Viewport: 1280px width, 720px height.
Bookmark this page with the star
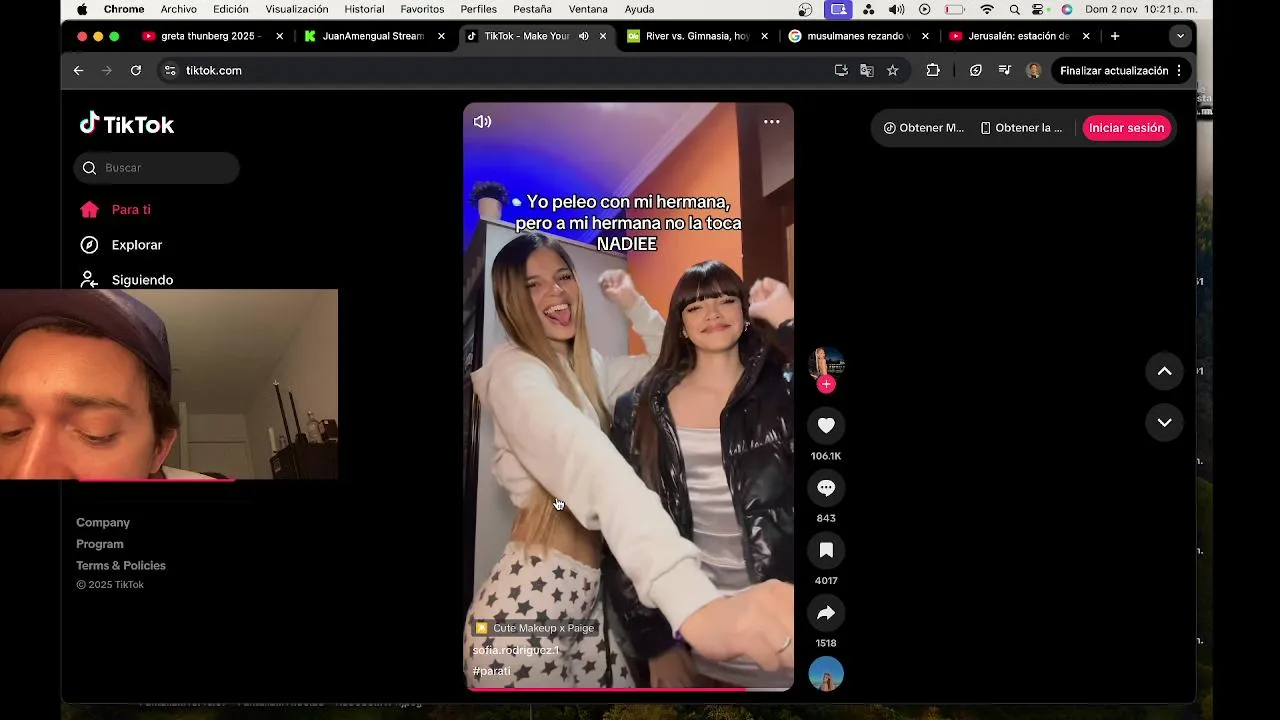[x=893, y=70]
